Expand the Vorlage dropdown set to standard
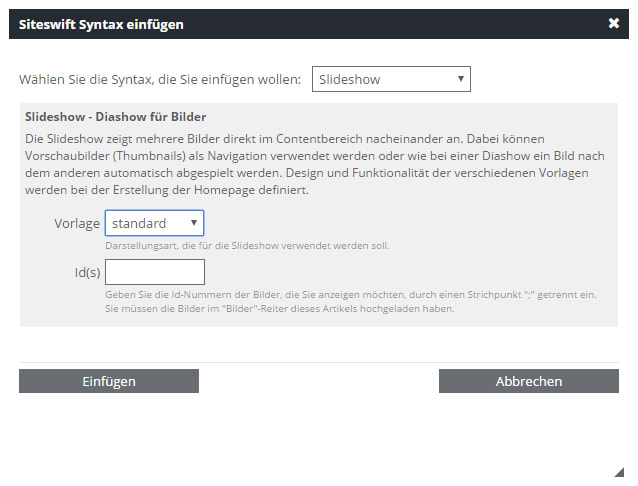This screenshot has width=638, height=486. (154, 223)
